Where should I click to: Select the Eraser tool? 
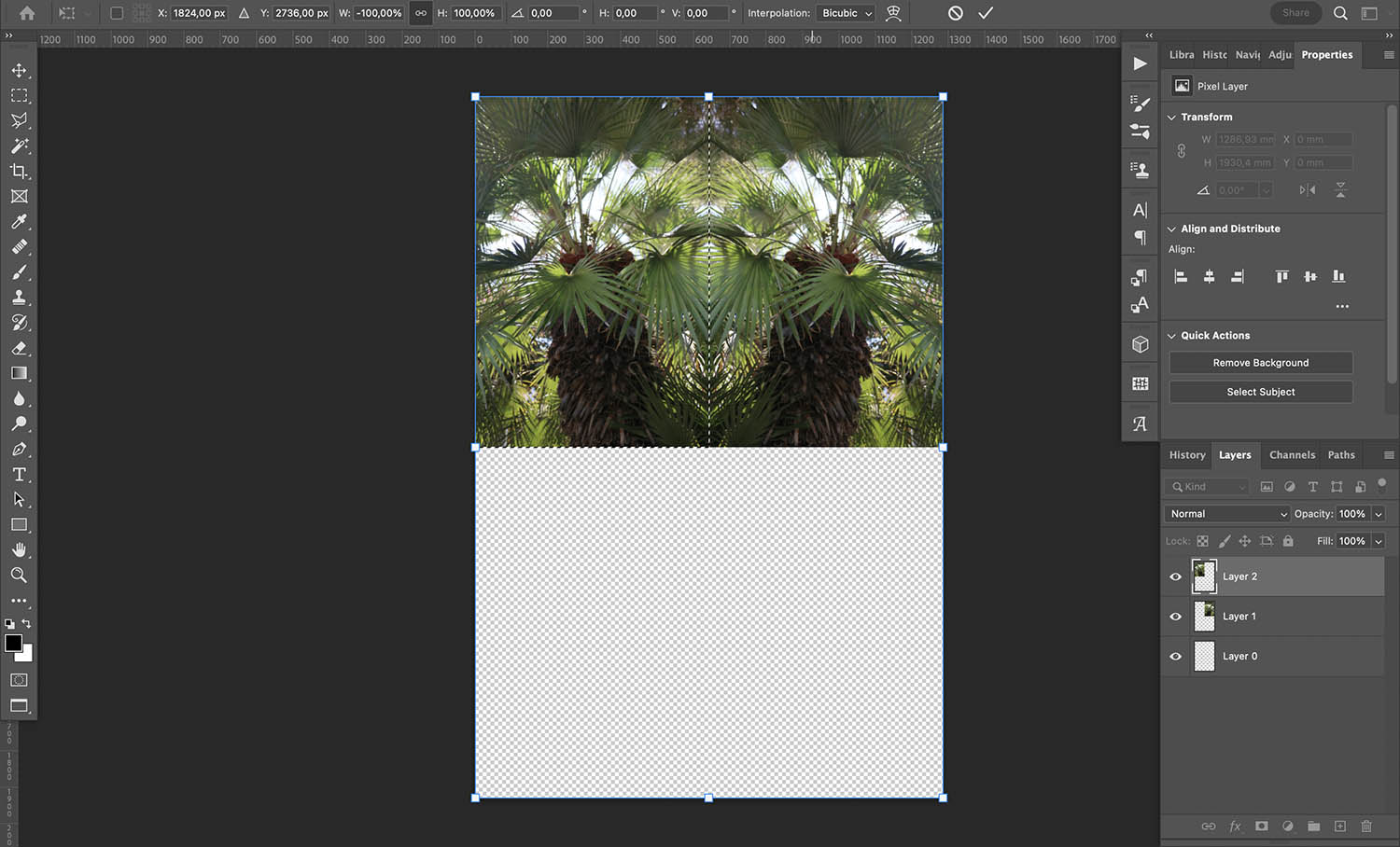tap(20, 348)
